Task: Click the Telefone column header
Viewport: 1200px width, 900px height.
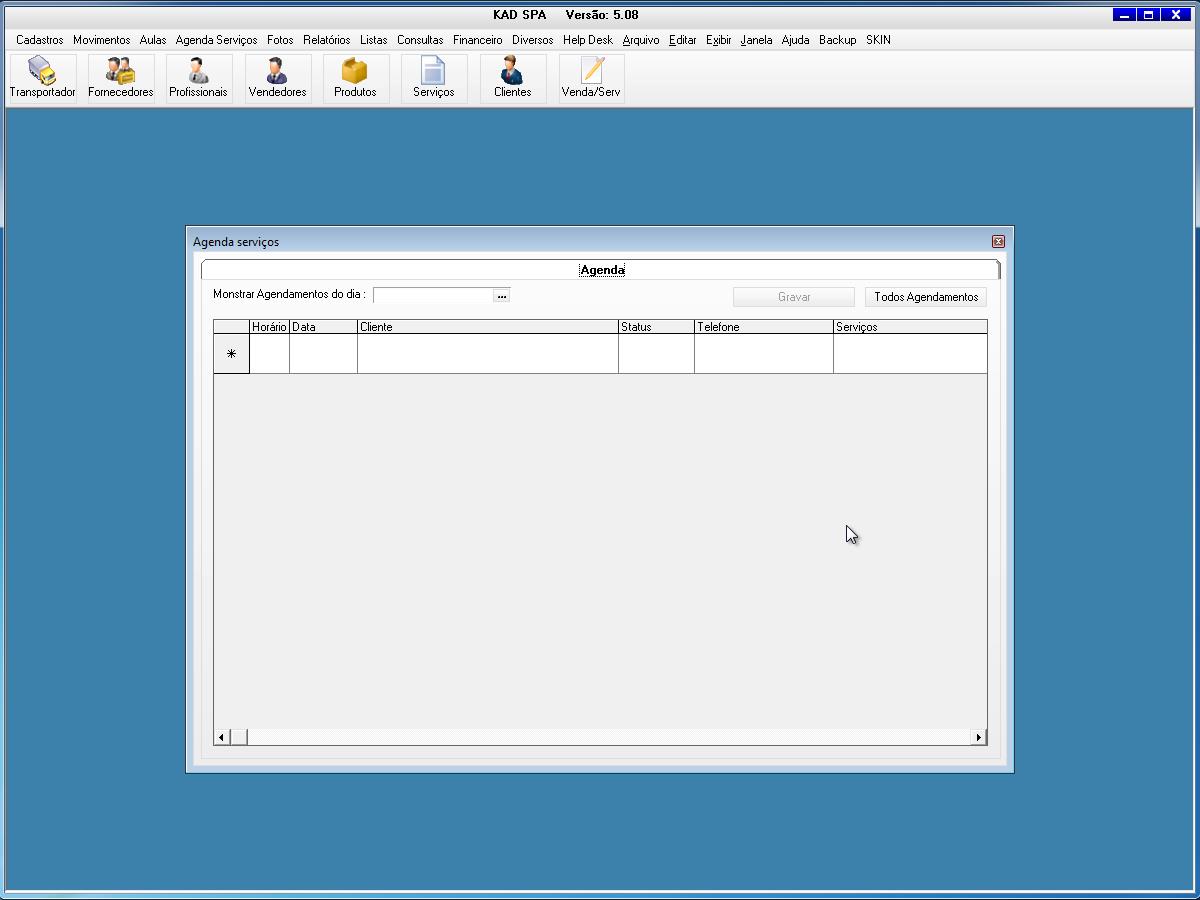Action: click(x=764, y=327)
